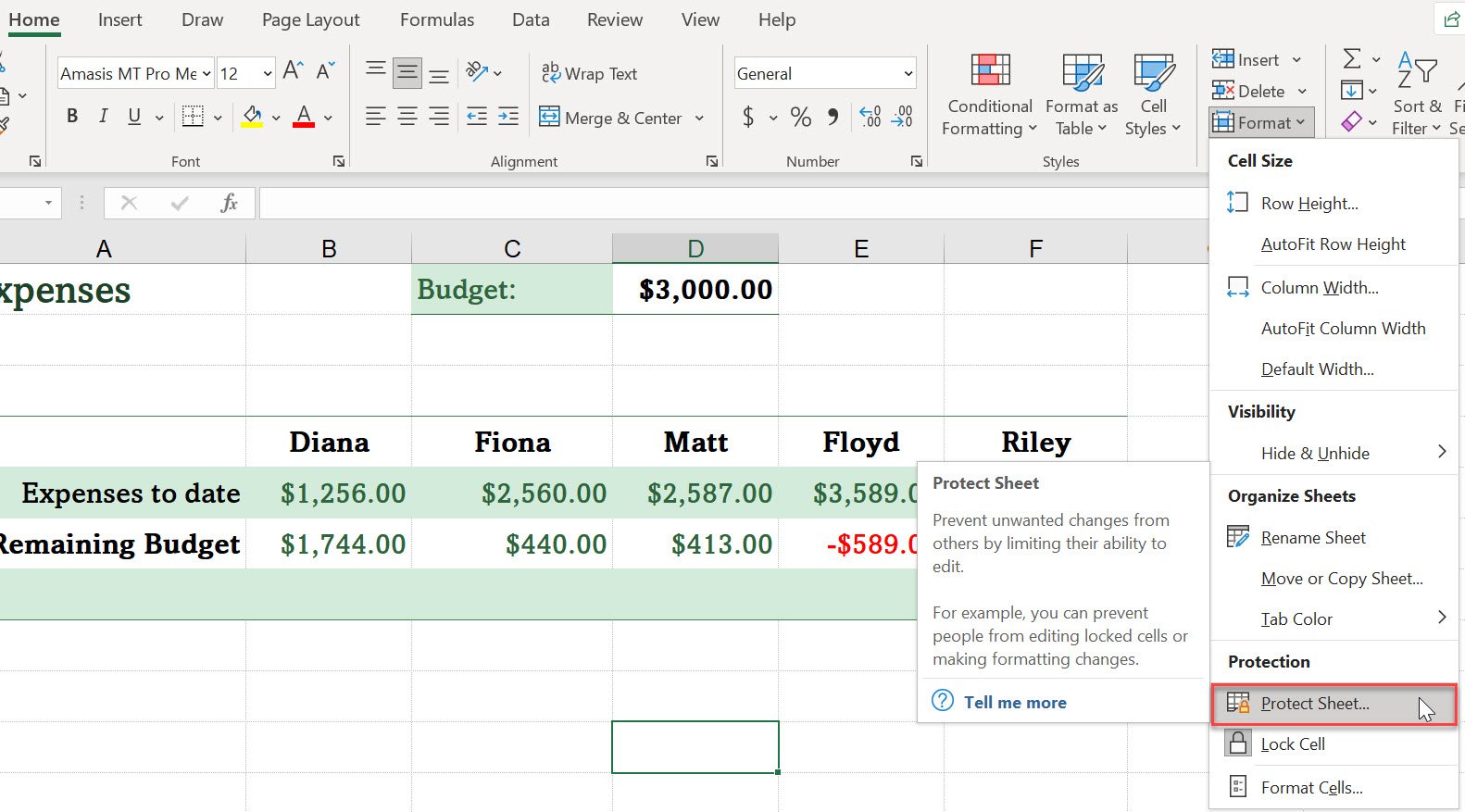
Task: Click Insert cells button
Action: pos(1246,59)
